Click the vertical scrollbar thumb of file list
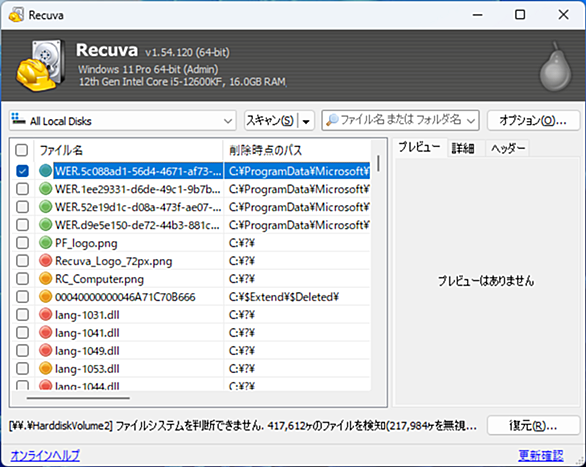The height and width of the screenshot is (467, 586). point(379,164)
